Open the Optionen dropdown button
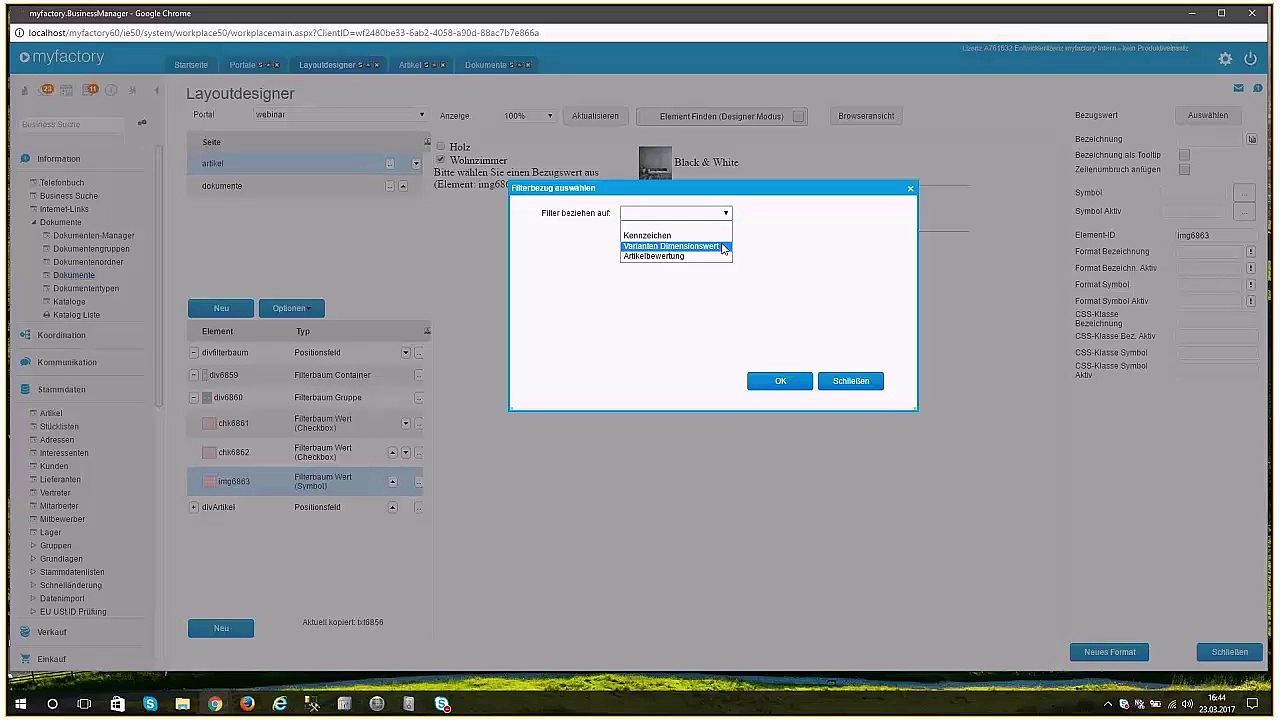The width and height of the screenshot is (1280, 720). point(291,308)
